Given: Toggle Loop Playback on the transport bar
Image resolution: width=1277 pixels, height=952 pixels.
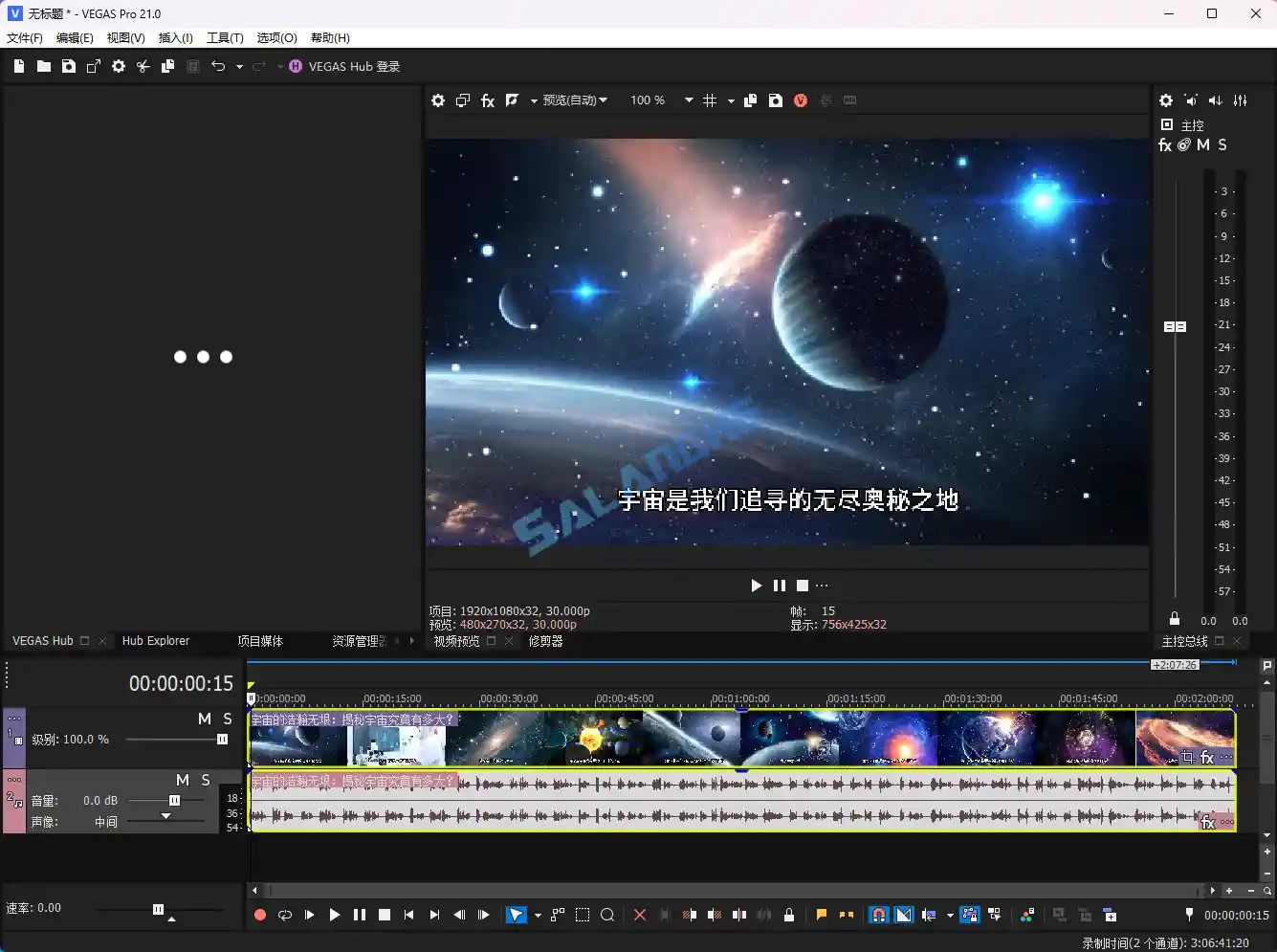Looking at the screenshot, I should 285,916.
